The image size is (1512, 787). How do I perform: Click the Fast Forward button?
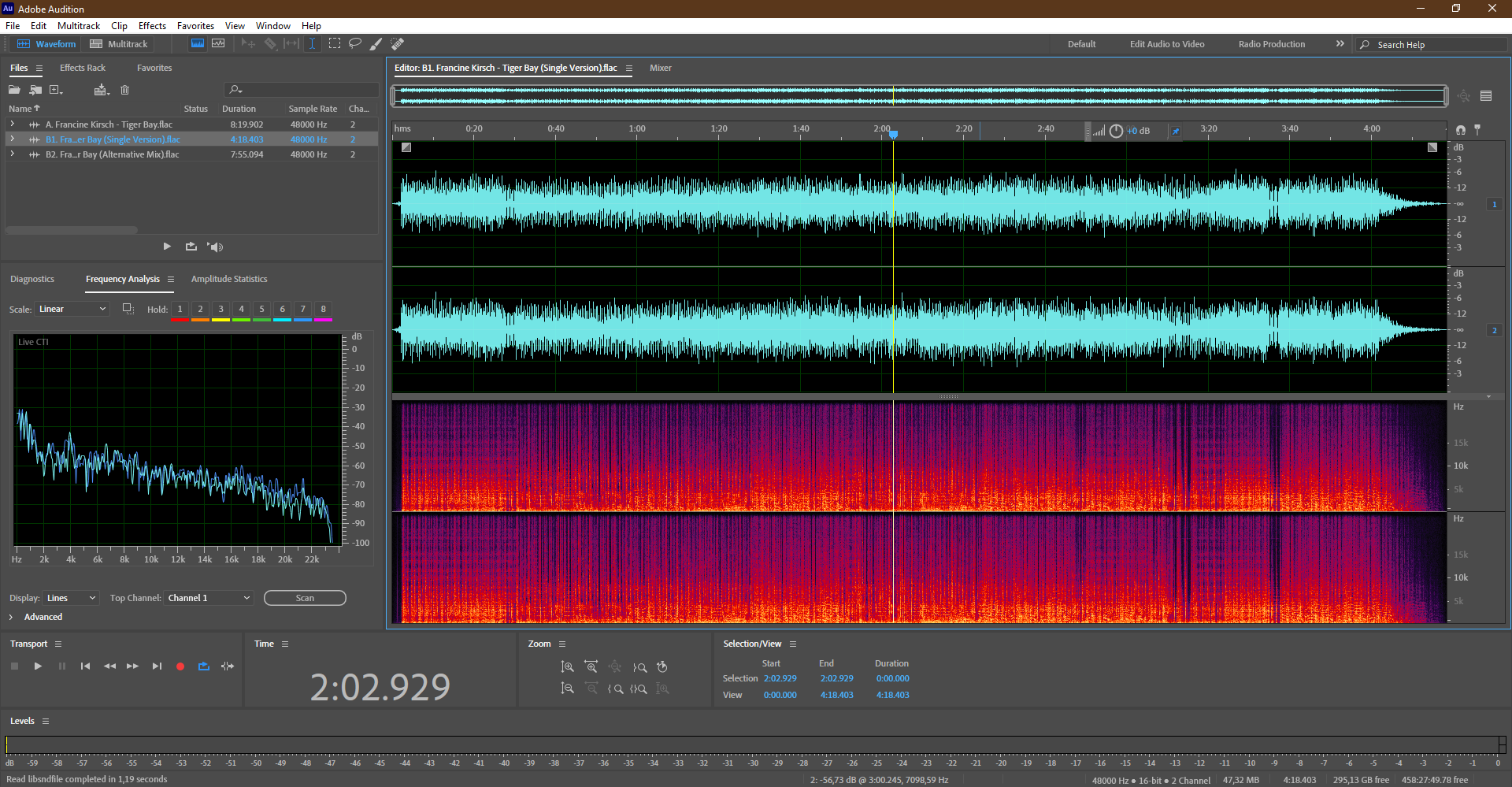point(132,666)
